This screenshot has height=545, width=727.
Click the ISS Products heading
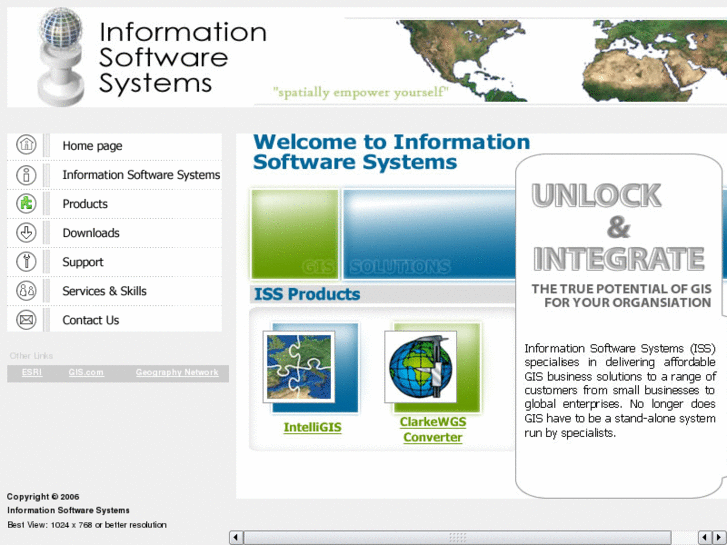[x=307, y=294]
